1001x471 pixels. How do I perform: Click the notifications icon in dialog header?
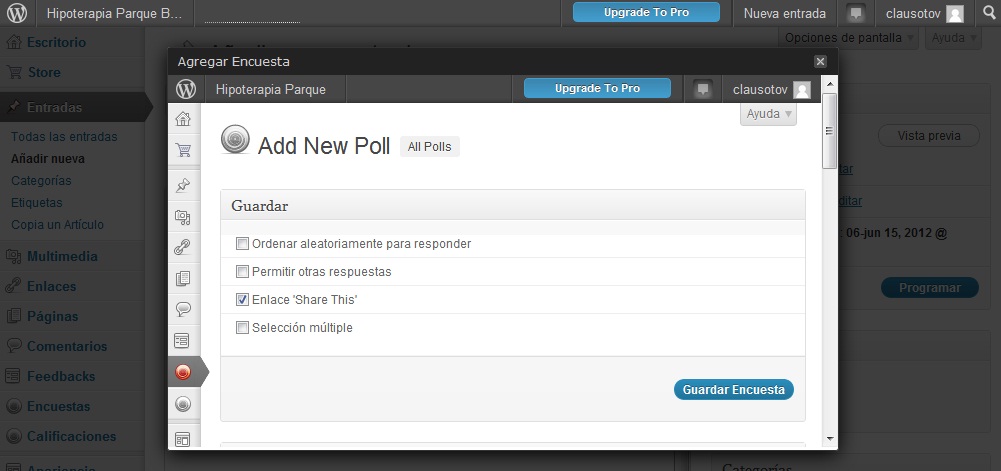click(x=703, y=89)
